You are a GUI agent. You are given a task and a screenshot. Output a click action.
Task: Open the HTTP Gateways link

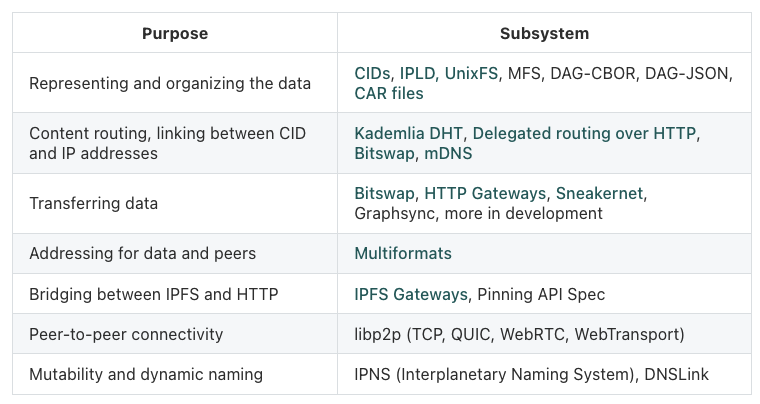coord(485,193)
